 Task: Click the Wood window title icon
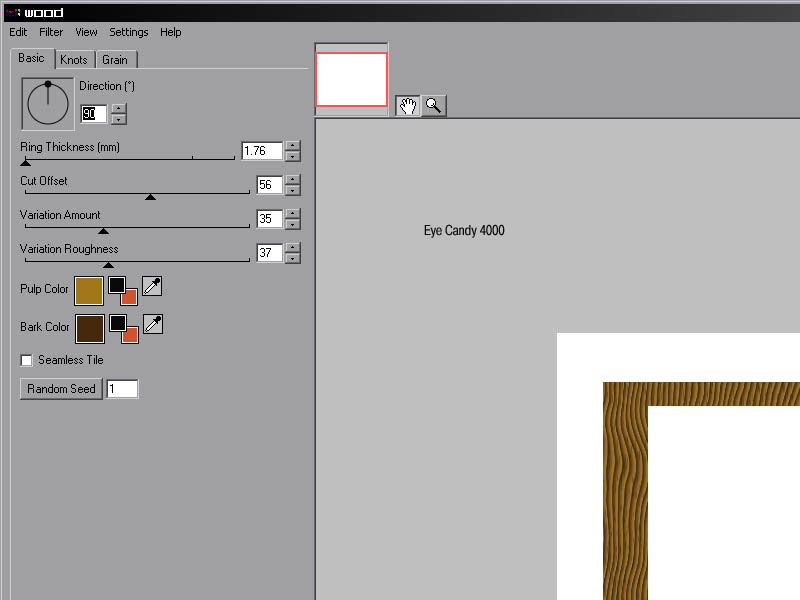pos(13,13)
